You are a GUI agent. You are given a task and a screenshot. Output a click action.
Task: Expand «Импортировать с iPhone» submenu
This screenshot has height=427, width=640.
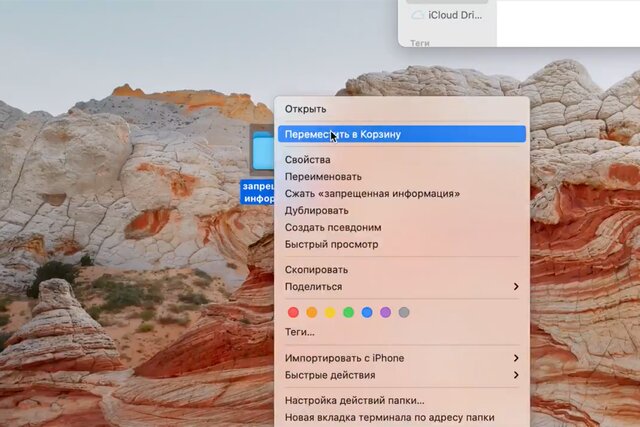click(x=400, y=358)
